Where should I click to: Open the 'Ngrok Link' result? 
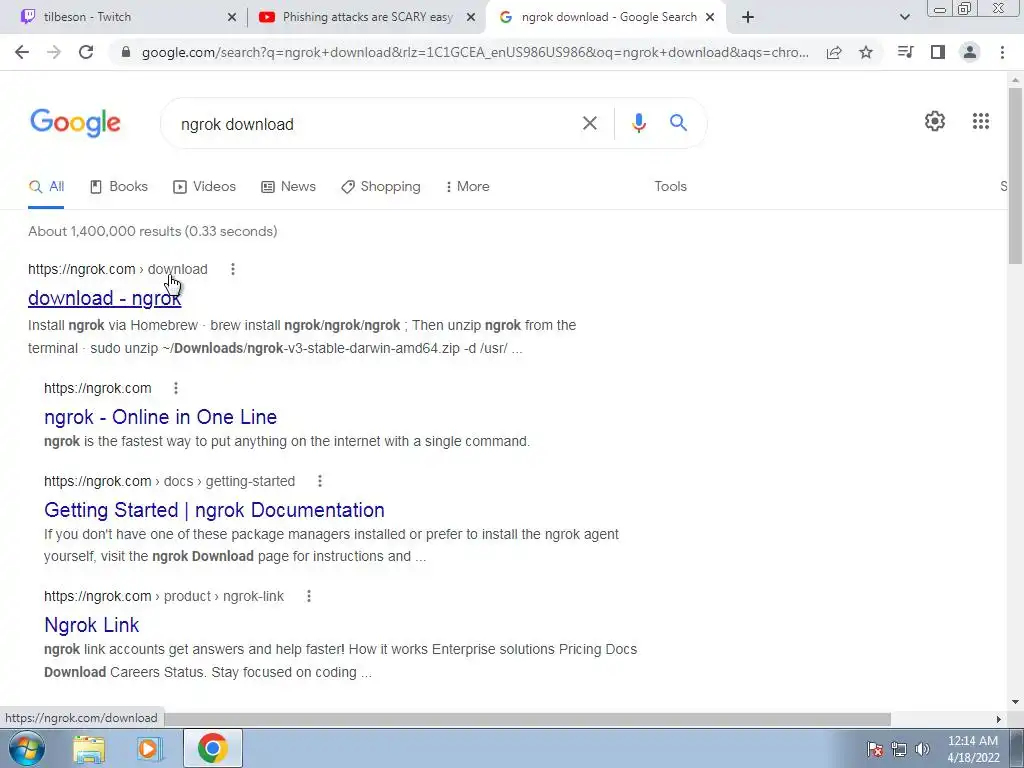pyautogui.click(x=91, y=625)
